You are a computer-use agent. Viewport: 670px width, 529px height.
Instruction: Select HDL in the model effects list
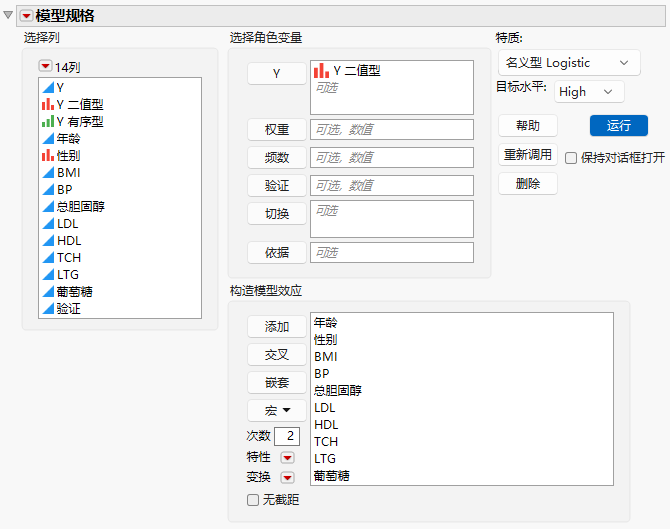pos(326,425)
